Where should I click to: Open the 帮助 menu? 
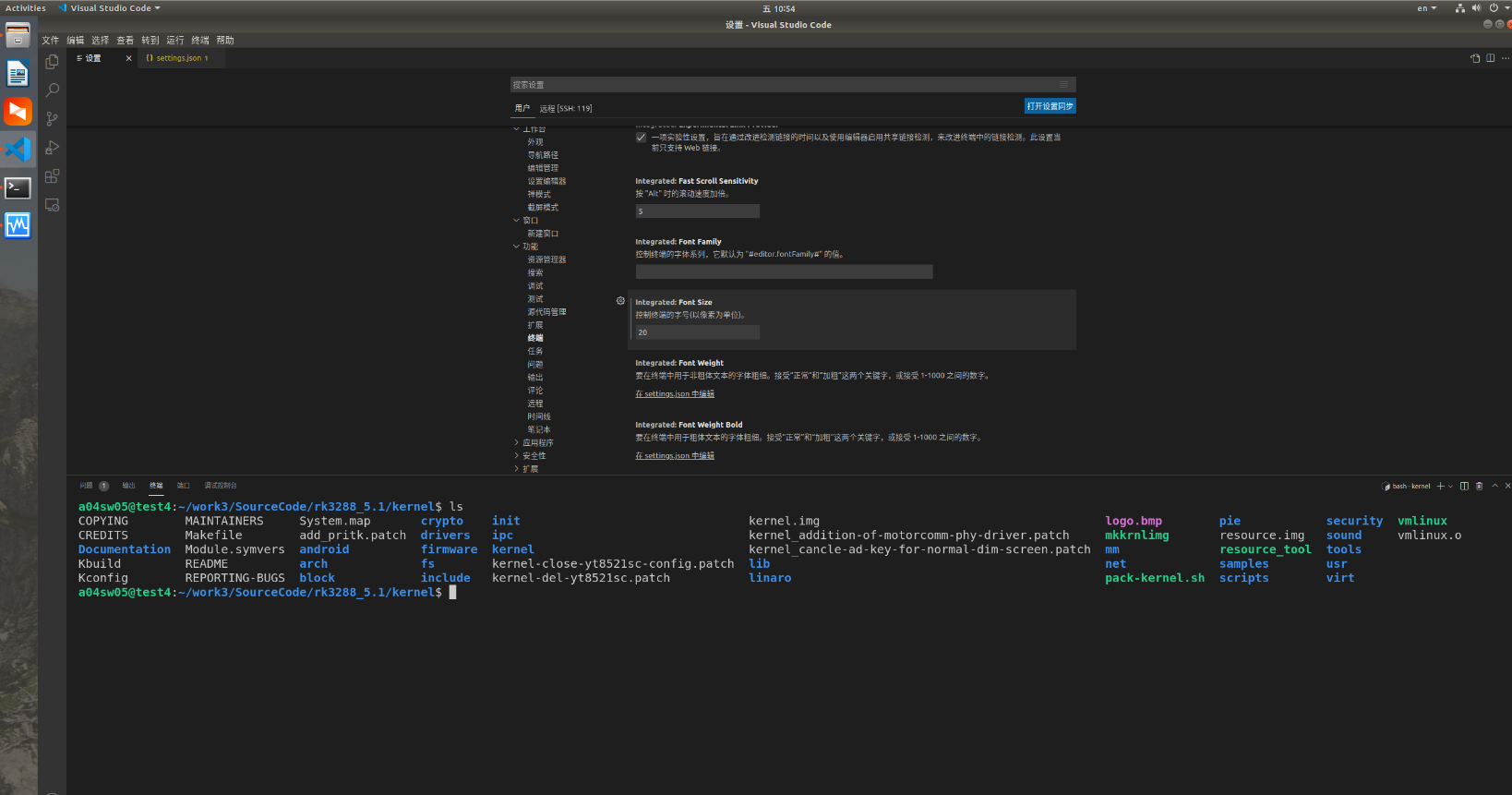[225, 40]
